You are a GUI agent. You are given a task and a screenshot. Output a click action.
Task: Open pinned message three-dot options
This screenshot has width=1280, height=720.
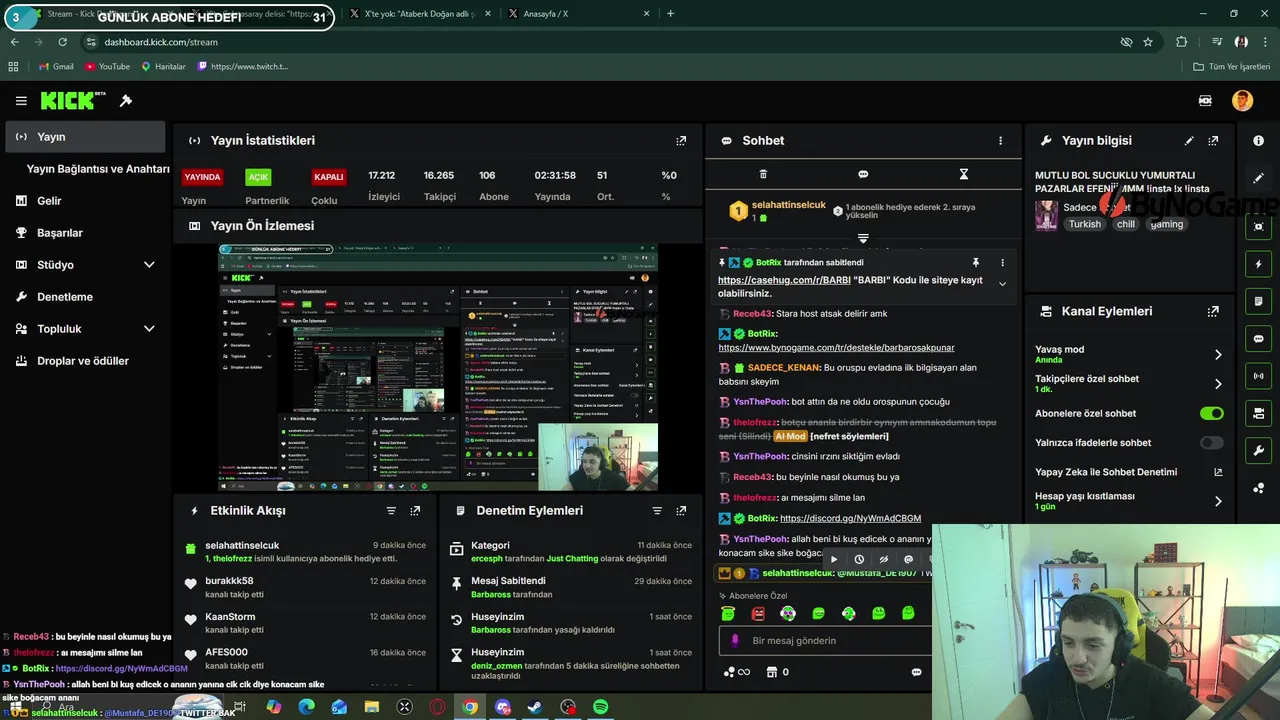[1002, 262]
